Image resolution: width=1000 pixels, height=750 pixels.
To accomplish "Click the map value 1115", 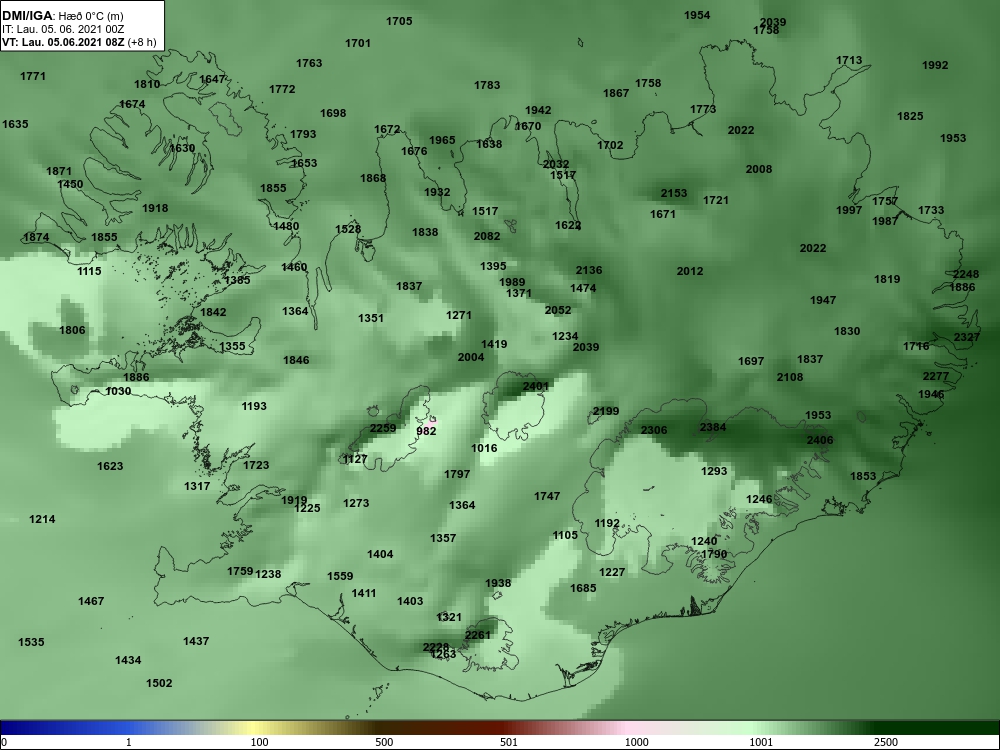I will pos(89,272).
